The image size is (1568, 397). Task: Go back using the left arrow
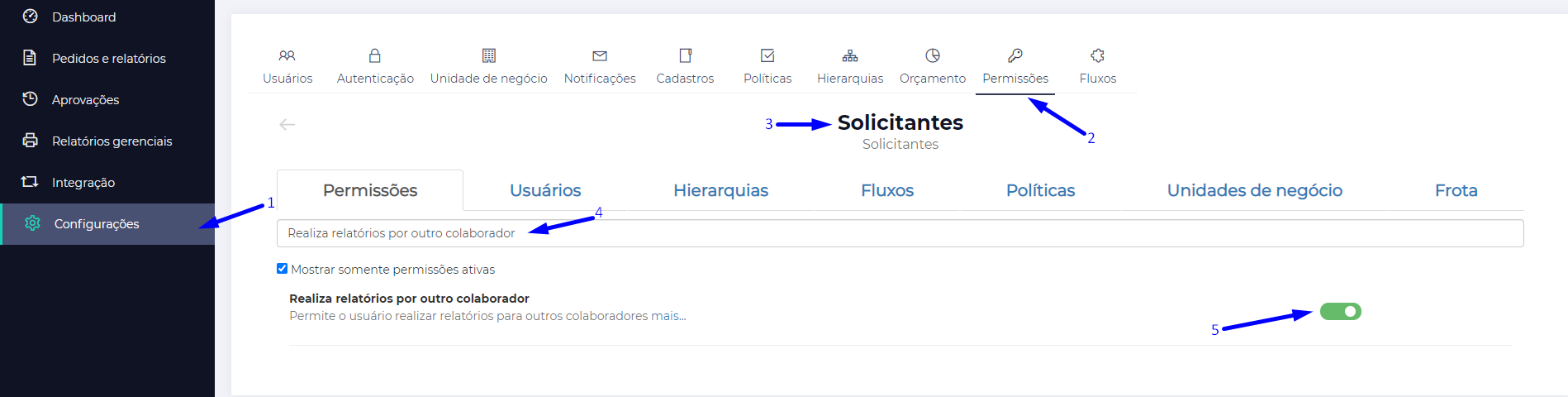pos(287,124)
